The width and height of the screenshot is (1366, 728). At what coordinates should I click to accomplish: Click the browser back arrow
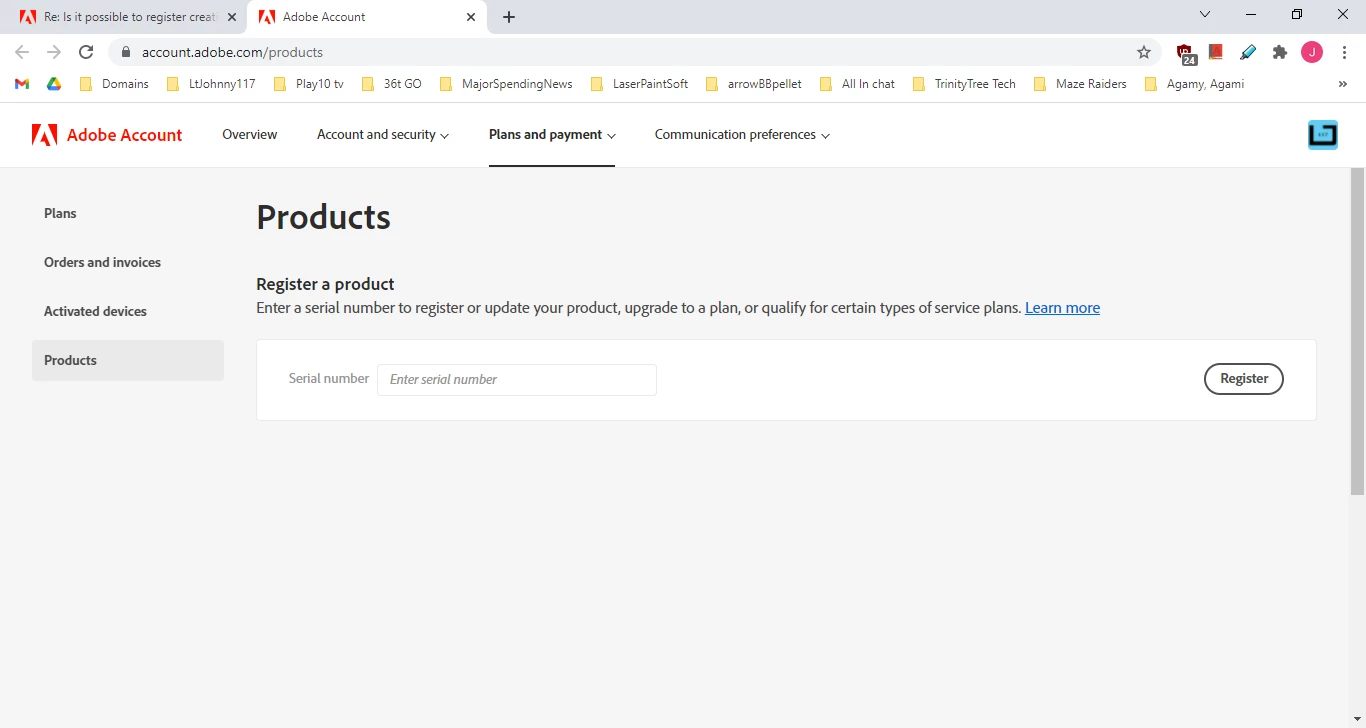22,52
